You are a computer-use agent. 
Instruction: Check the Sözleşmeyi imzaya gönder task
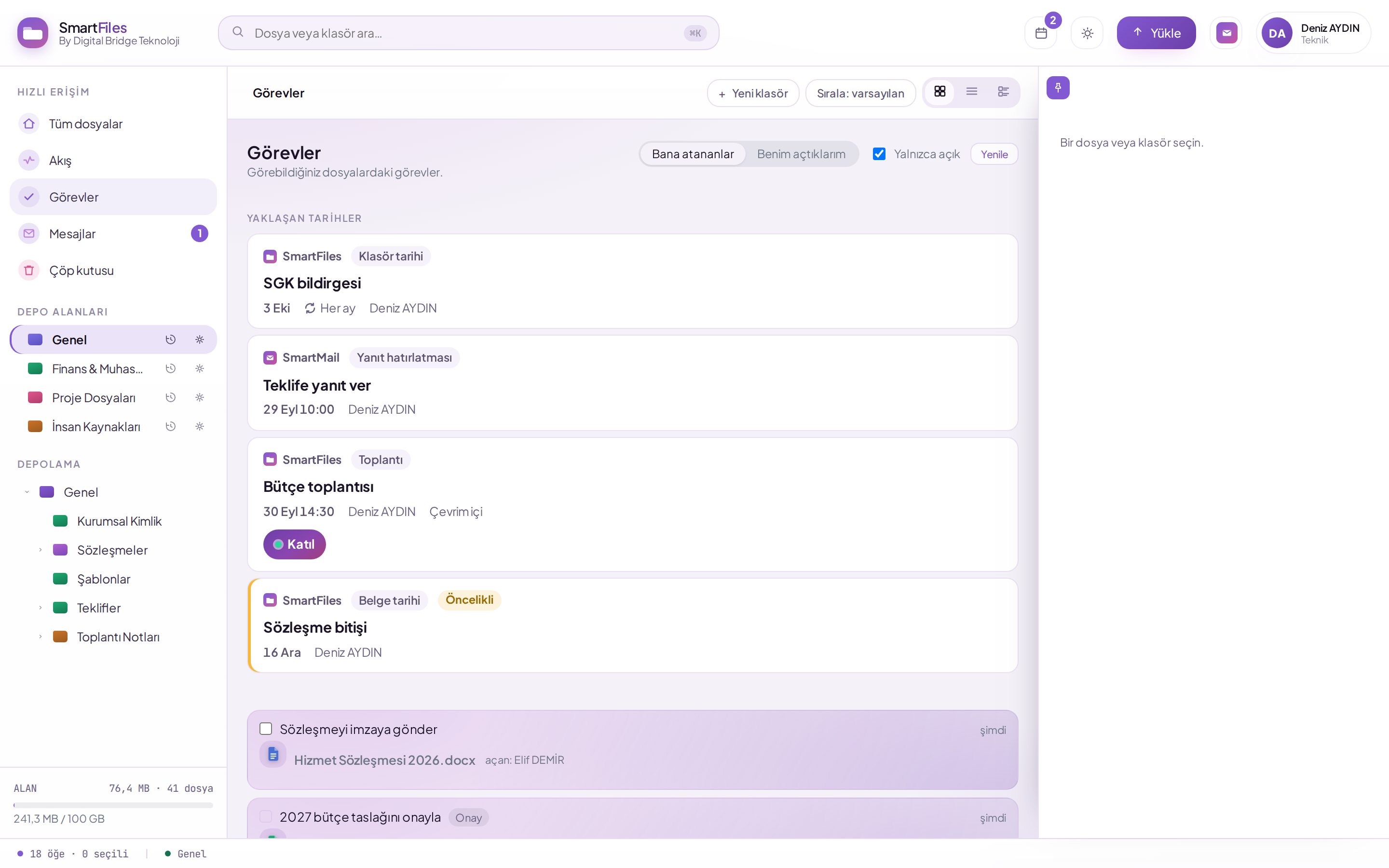(266, 729)
